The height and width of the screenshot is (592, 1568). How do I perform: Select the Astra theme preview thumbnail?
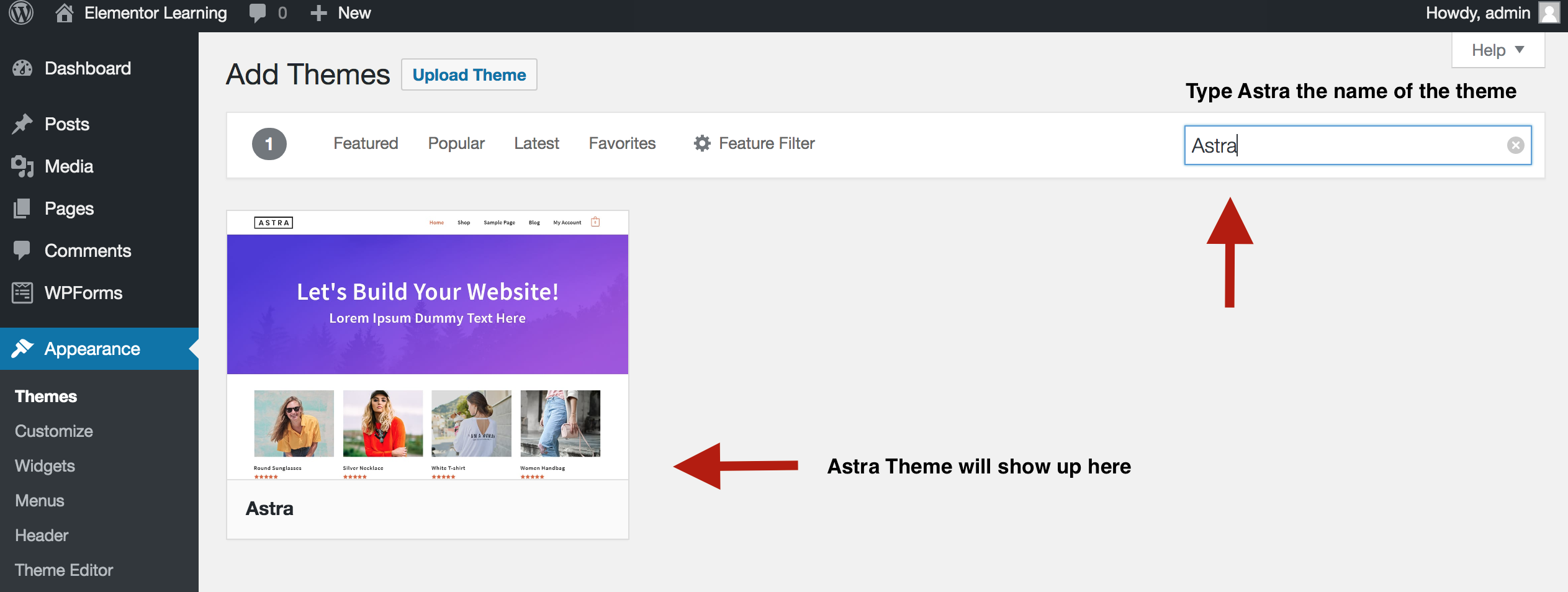[427, 345]
